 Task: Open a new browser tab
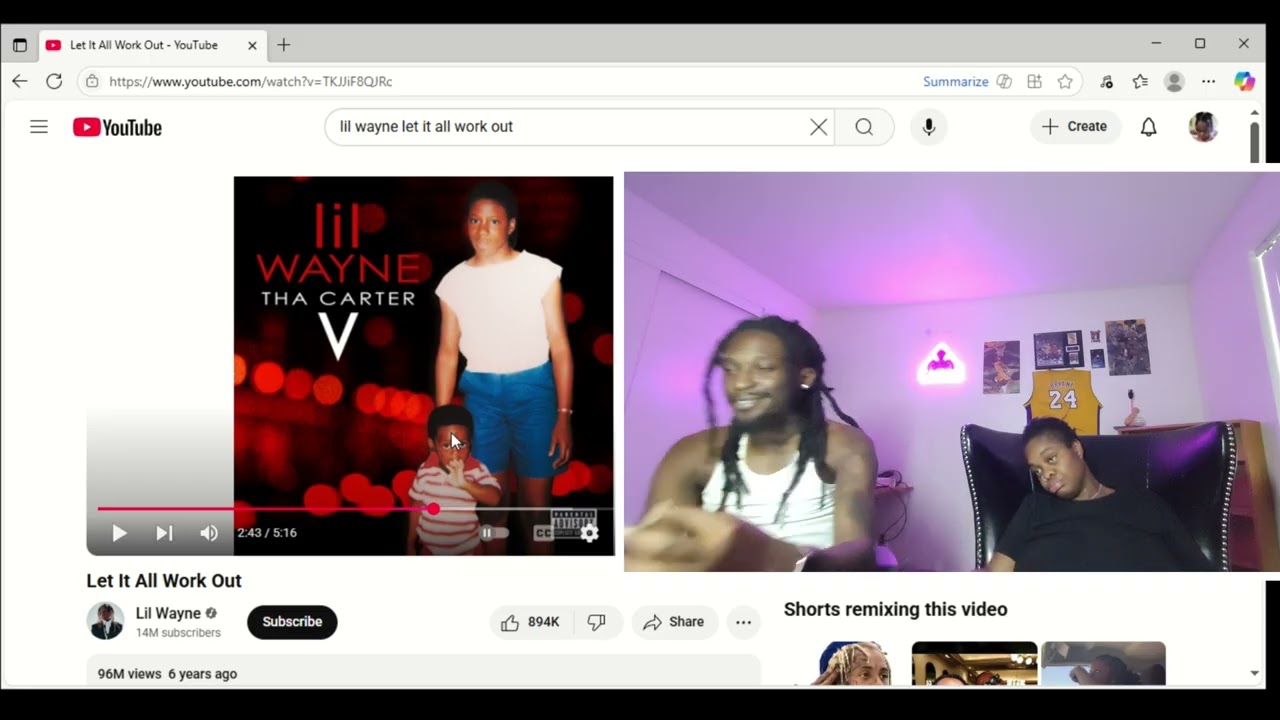[284, 45]
